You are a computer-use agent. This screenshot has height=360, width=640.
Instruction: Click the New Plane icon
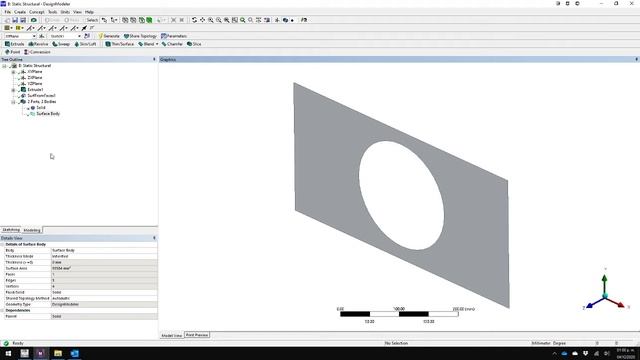click(x=42, y=36)
